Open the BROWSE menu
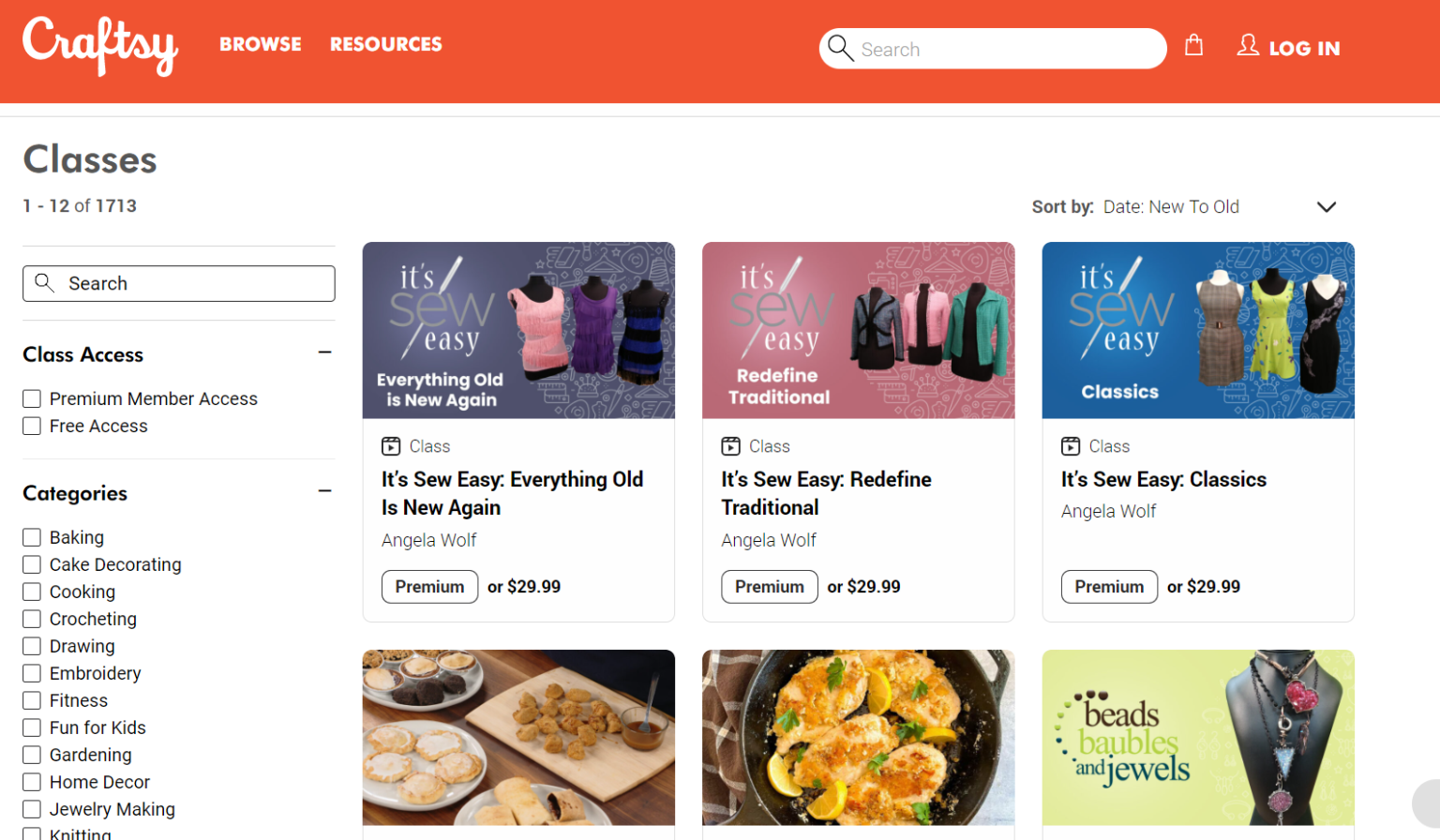Viewport: 1440px width, 840px height. point(260,44)
